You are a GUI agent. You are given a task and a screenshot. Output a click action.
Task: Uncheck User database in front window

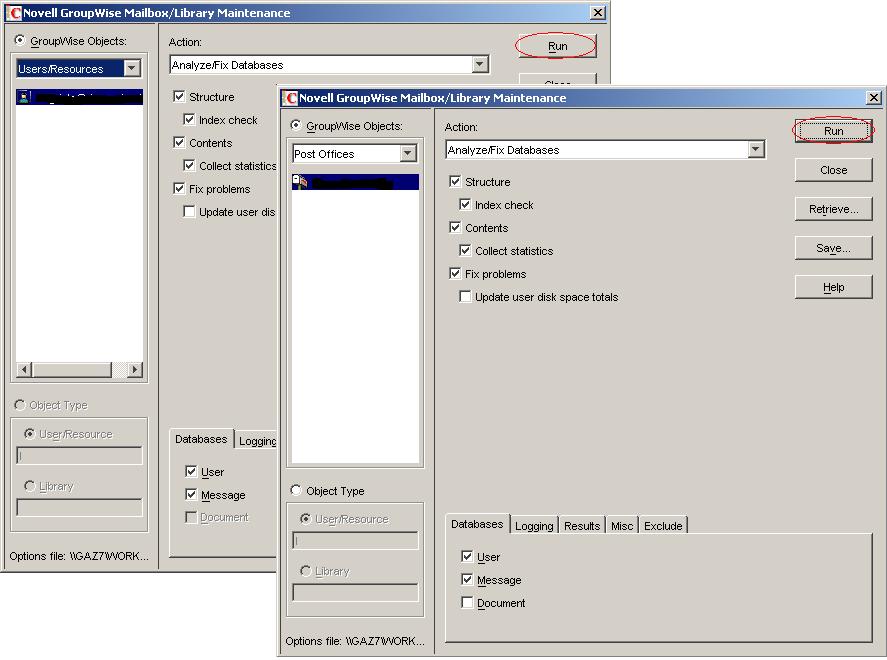(x=467, y=557)
